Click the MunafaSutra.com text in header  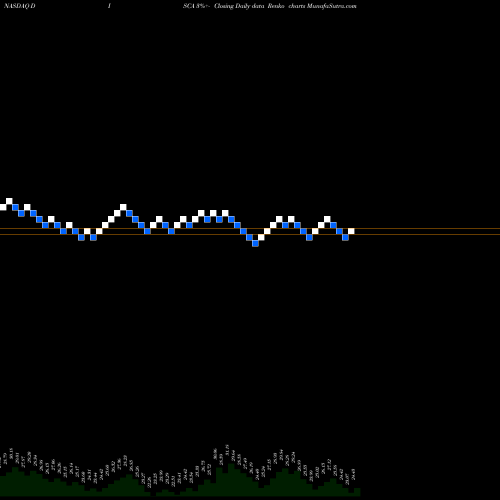click(x=332, y=6)
